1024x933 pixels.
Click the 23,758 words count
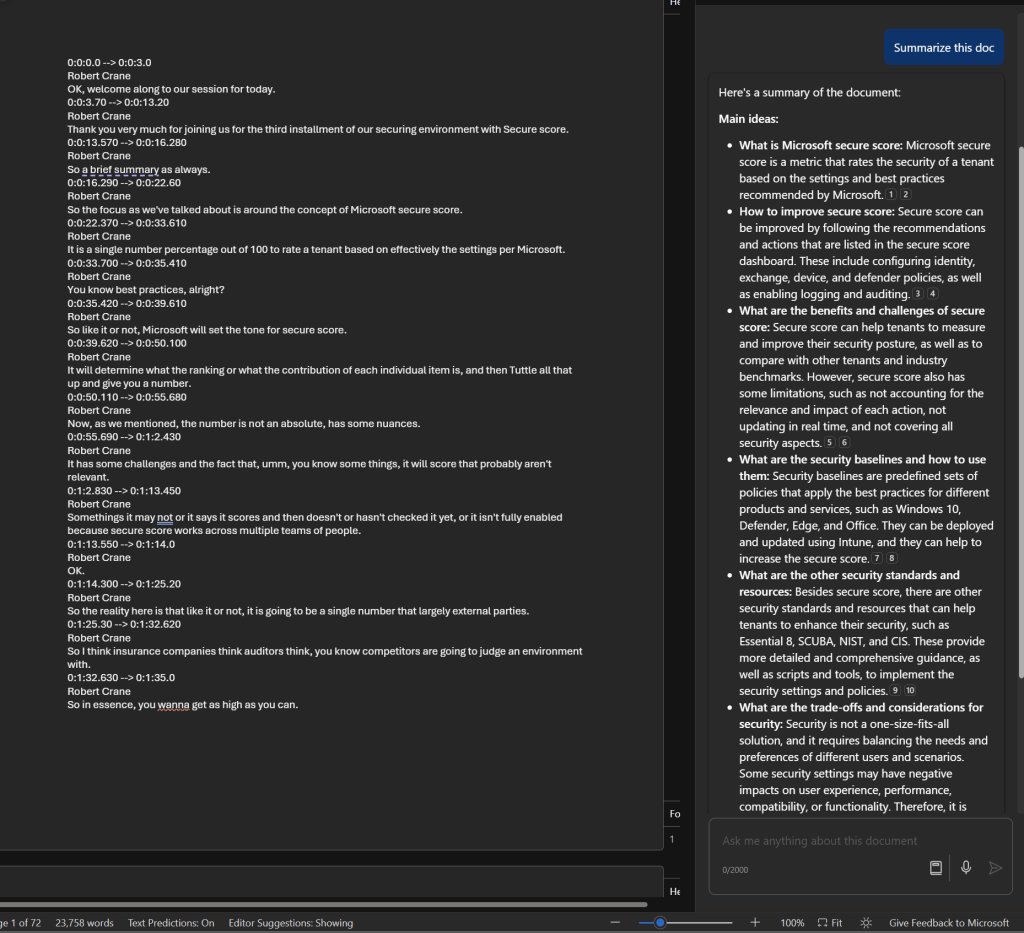tap(84, 922)
